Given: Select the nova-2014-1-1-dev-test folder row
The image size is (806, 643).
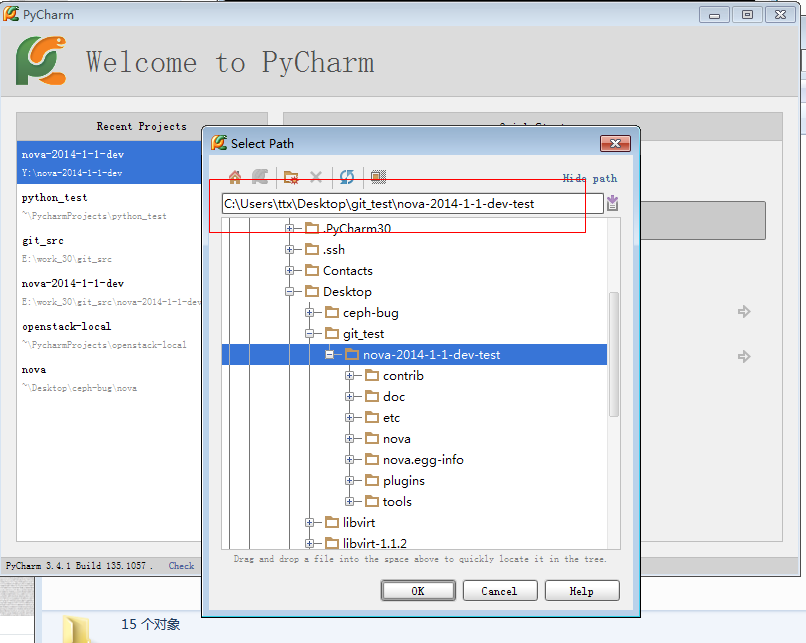Looking at the screenshot, I should (414, 355).
